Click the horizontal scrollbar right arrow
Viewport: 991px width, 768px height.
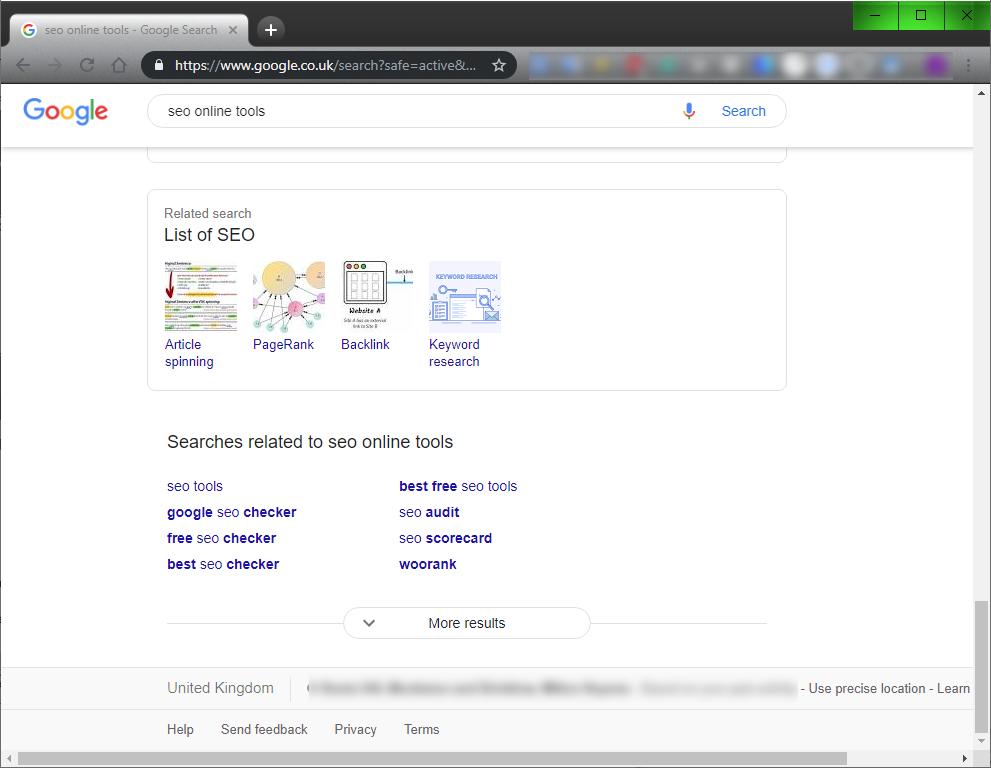coord(964,758)
